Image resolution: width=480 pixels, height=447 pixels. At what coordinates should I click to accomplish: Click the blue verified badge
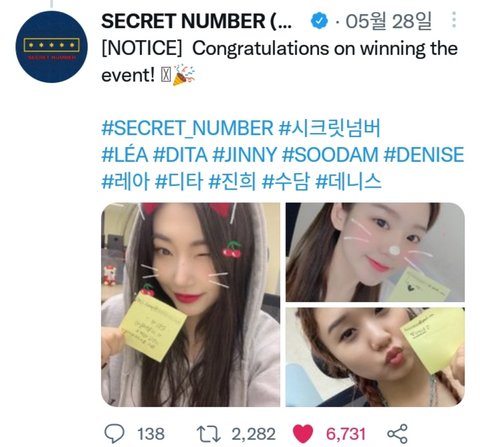(319, 21)
